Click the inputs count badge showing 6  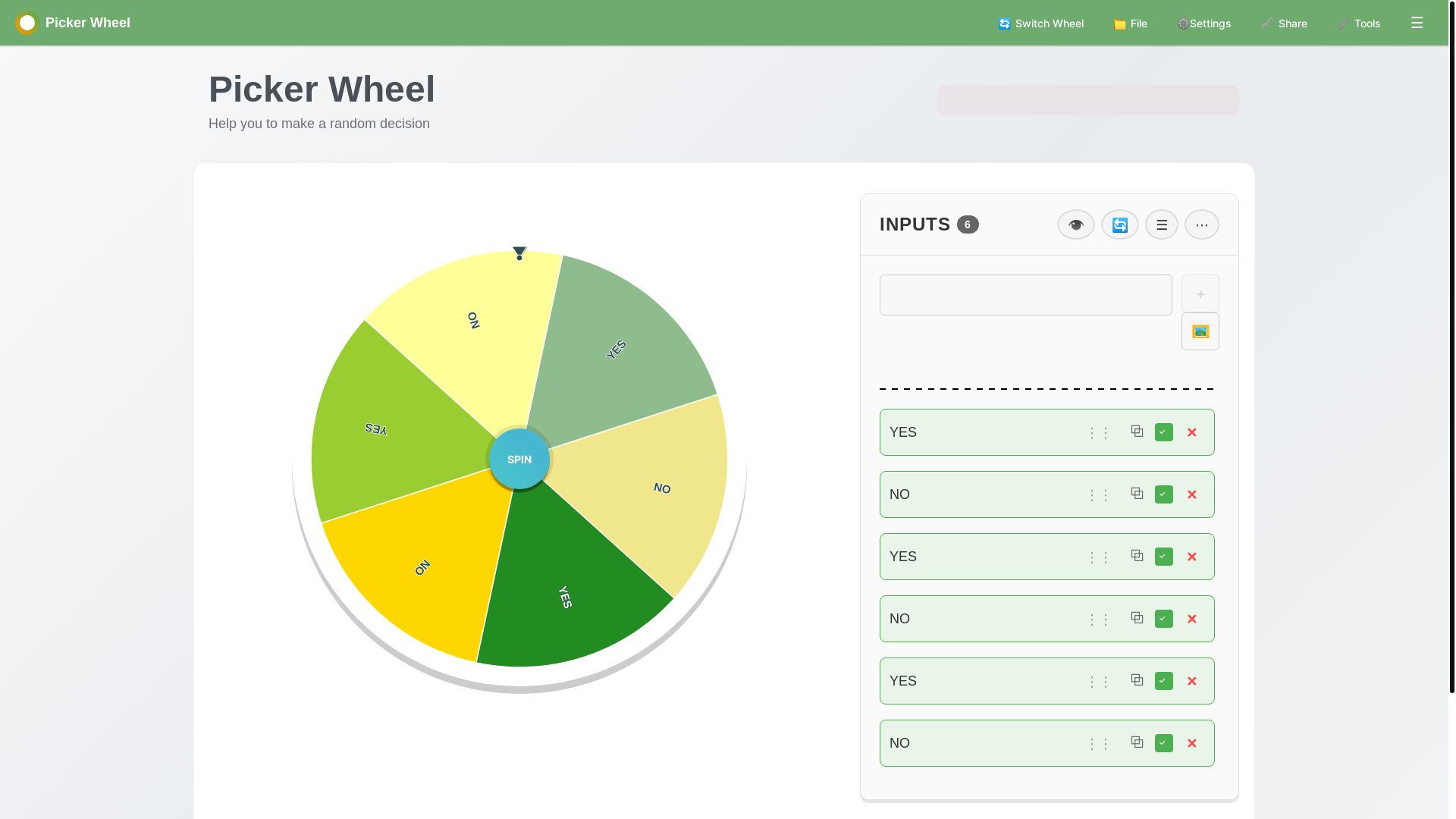pos(968,224)
